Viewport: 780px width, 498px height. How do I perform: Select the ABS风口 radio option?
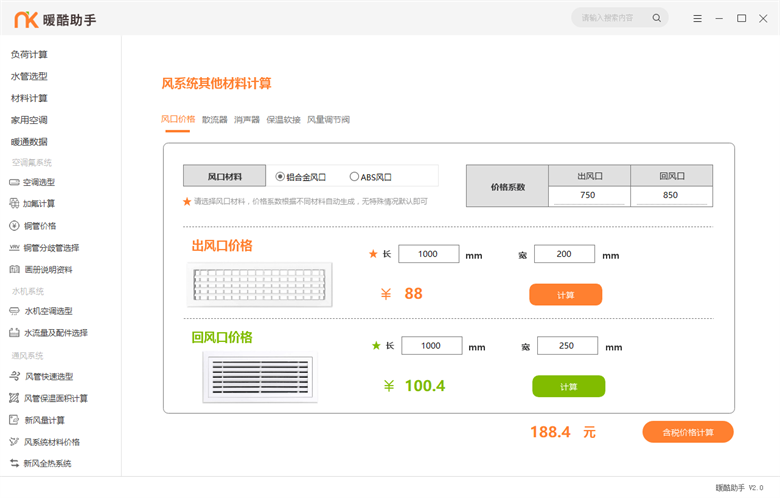(x=371, y=177)
